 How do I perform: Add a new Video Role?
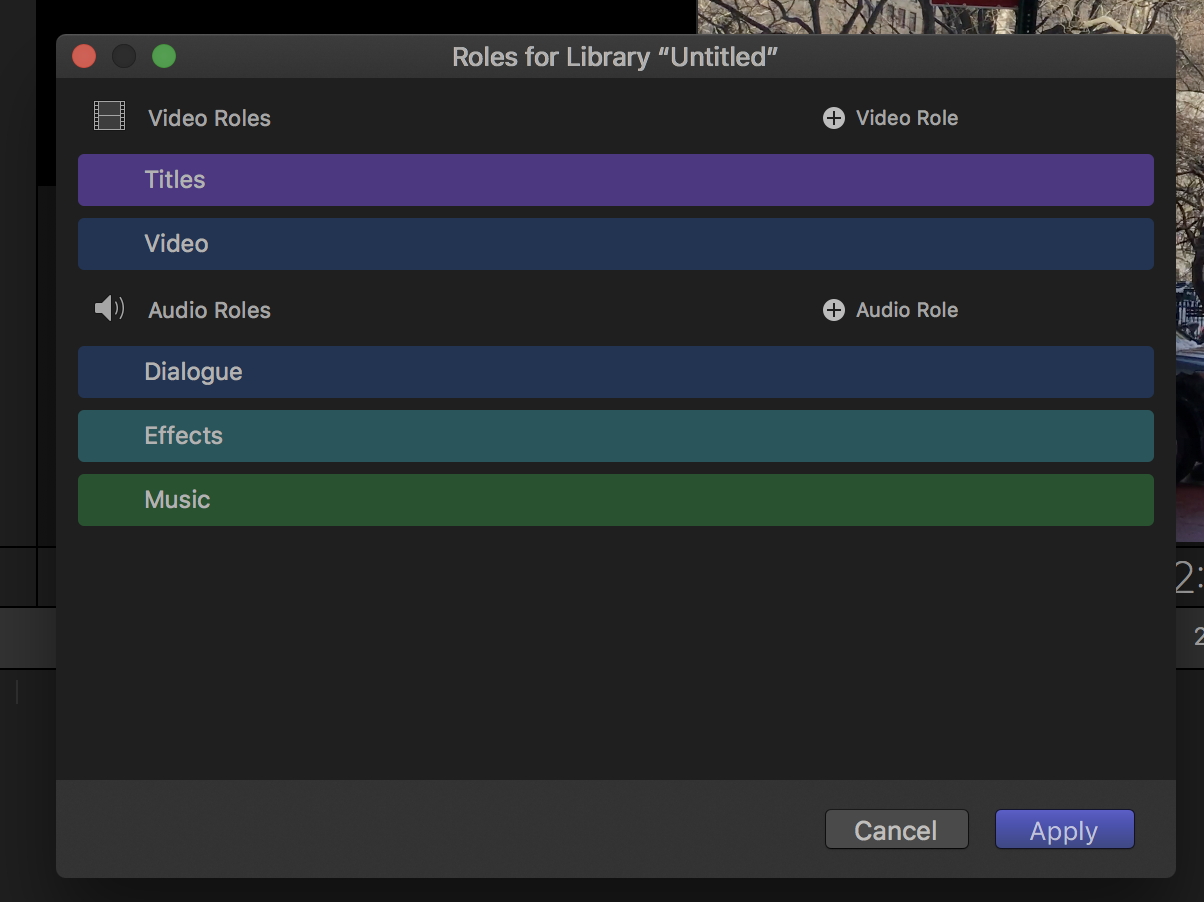[x=891, y=118]
